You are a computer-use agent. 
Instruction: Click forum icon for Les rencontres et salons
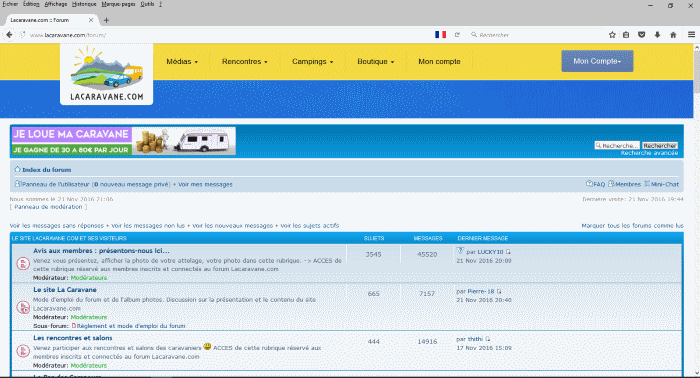(23, 351)
